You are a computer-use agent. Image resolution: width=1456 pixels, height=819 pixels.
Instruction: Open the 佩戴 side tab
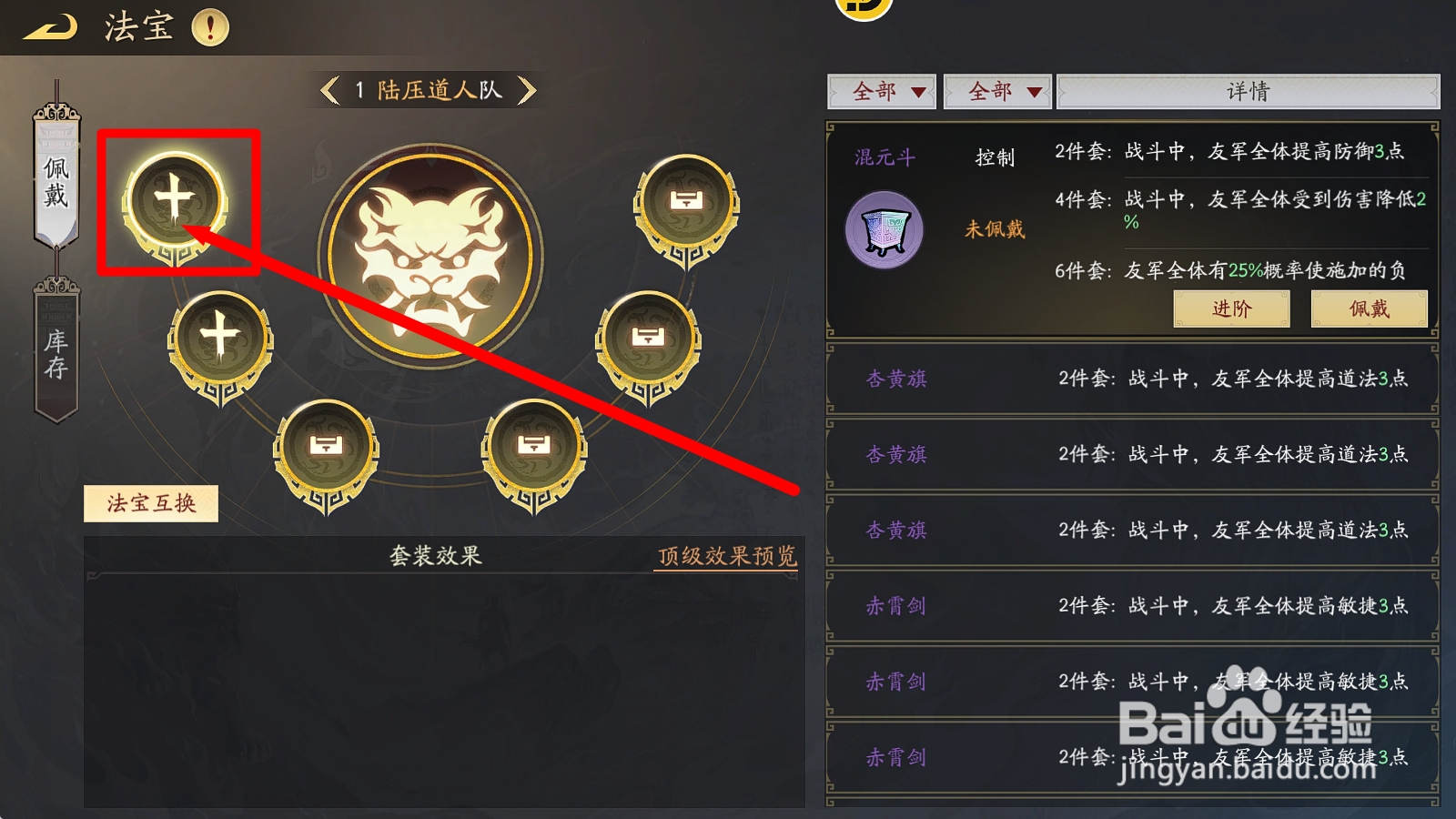click(x=56, y=177)
